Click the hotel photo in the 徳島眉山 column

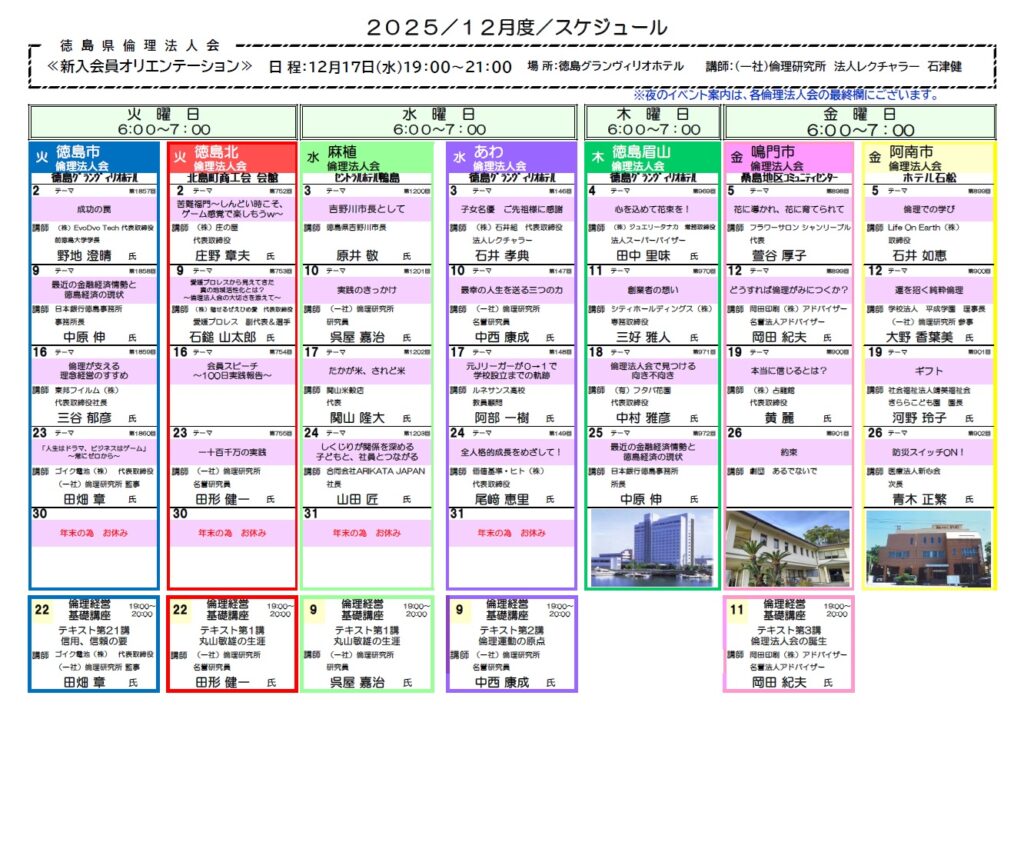point(650,547)
